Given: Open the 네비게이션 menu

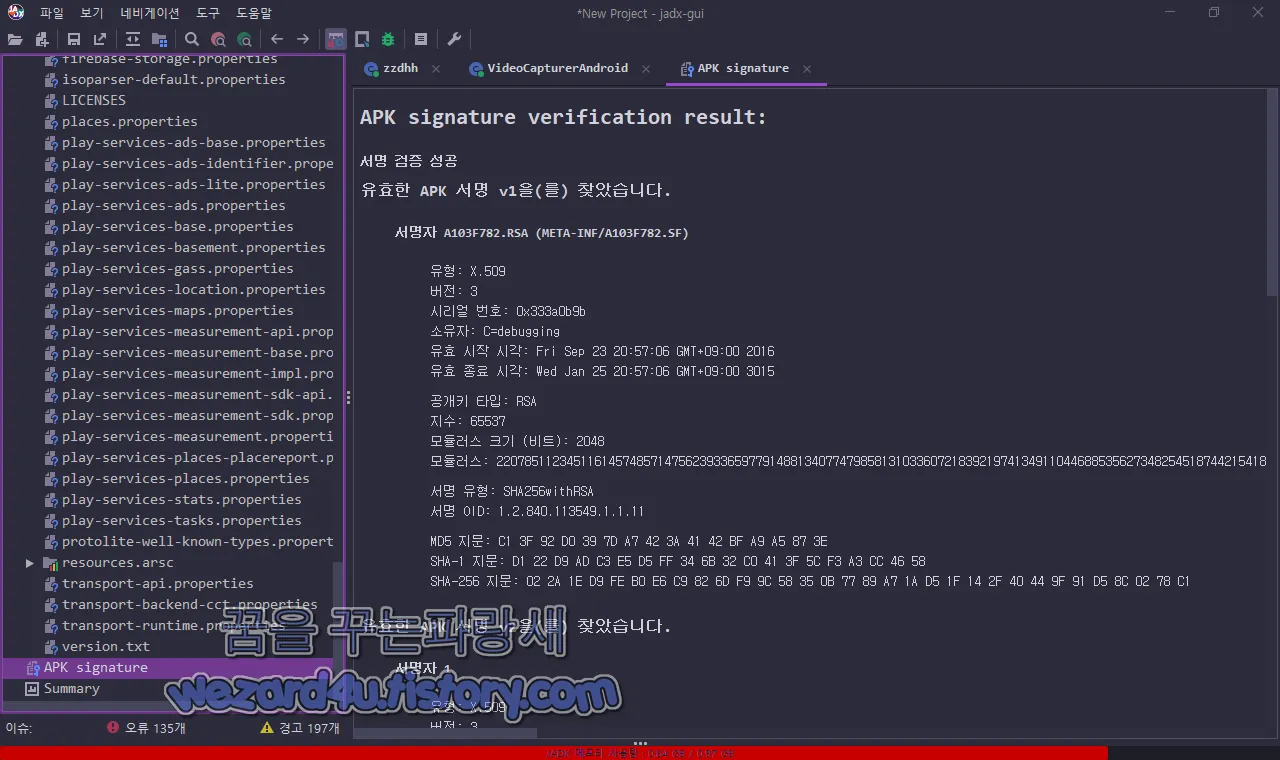Looking at the screenshot, I should 150,13.
